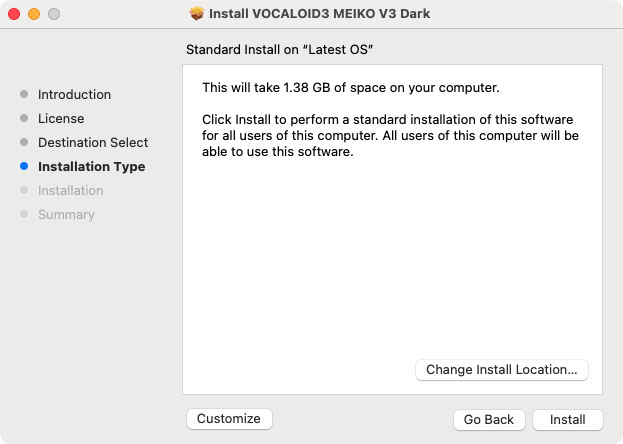Image resolution: width=623 pixels, height=444 pixels.
Task: Select the Introduction step label
Action: (74, 95)
